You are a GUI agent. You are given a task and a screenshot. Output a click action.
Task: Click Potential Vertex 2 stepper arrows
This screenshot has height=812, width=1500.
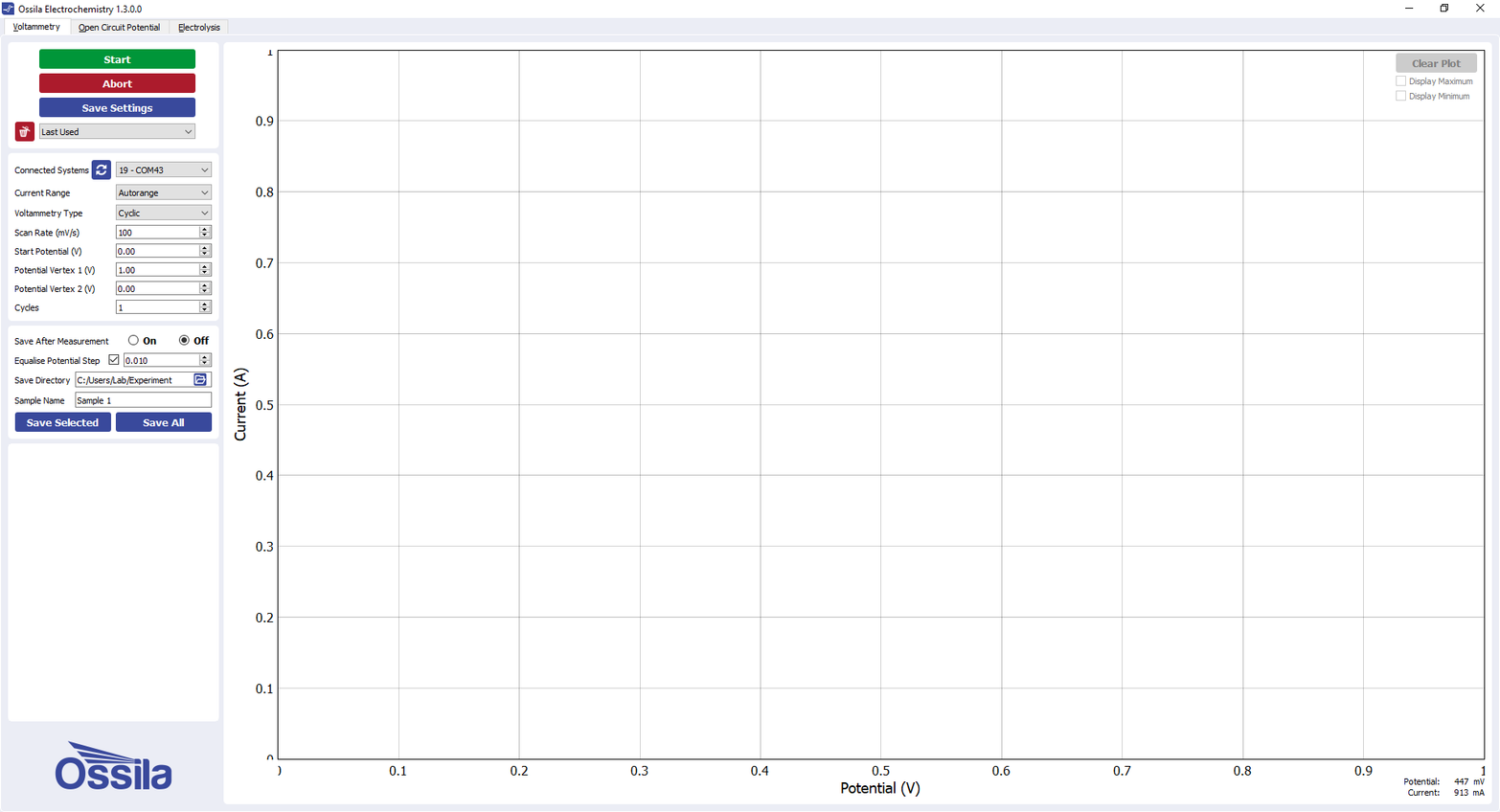(x=204, y=289)
